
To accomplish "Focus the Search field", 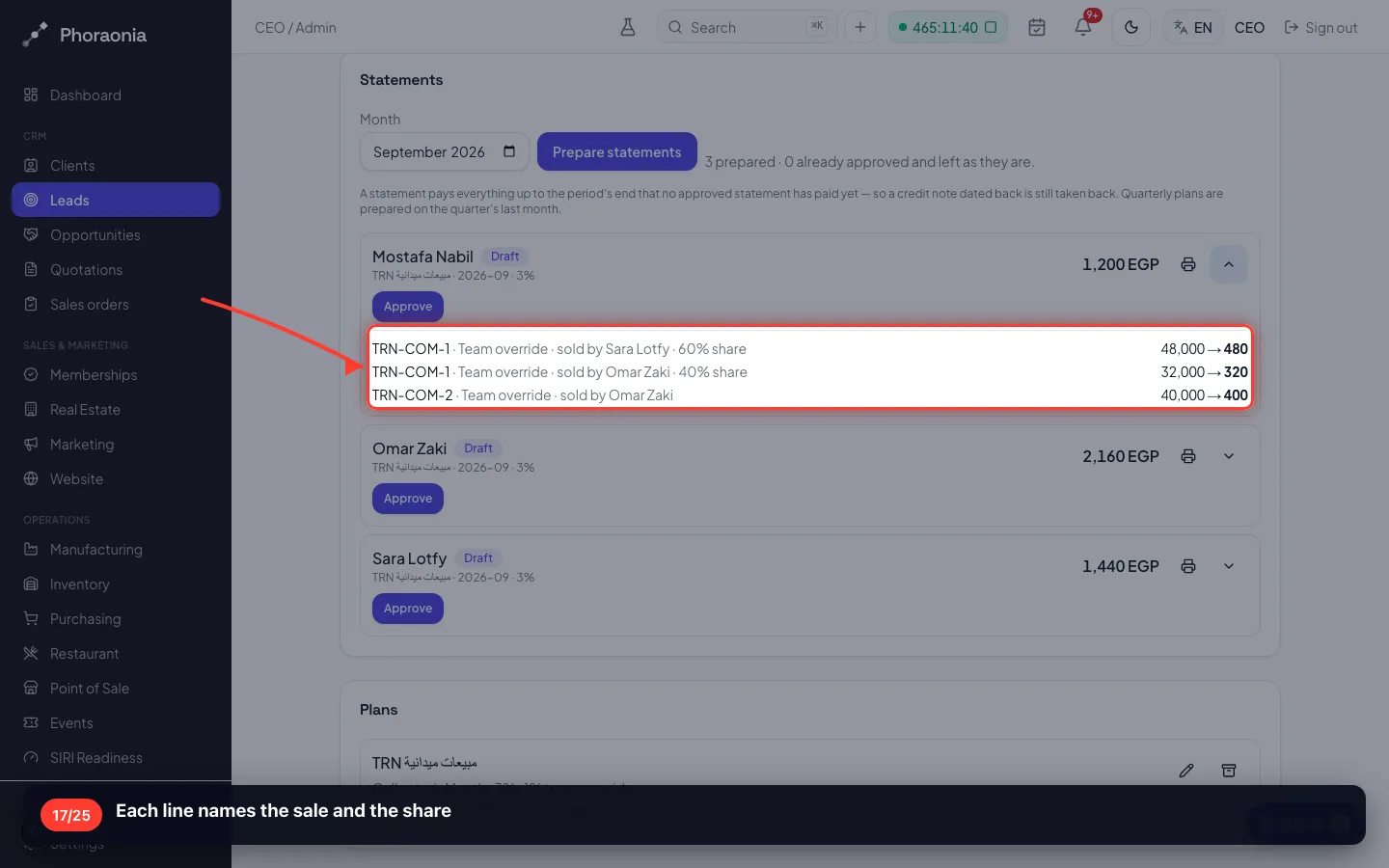I will click(748, 27).
